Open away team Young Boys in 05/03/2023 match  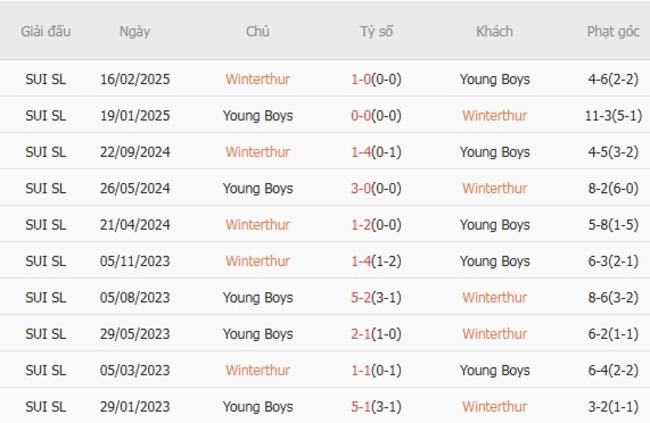494,370
